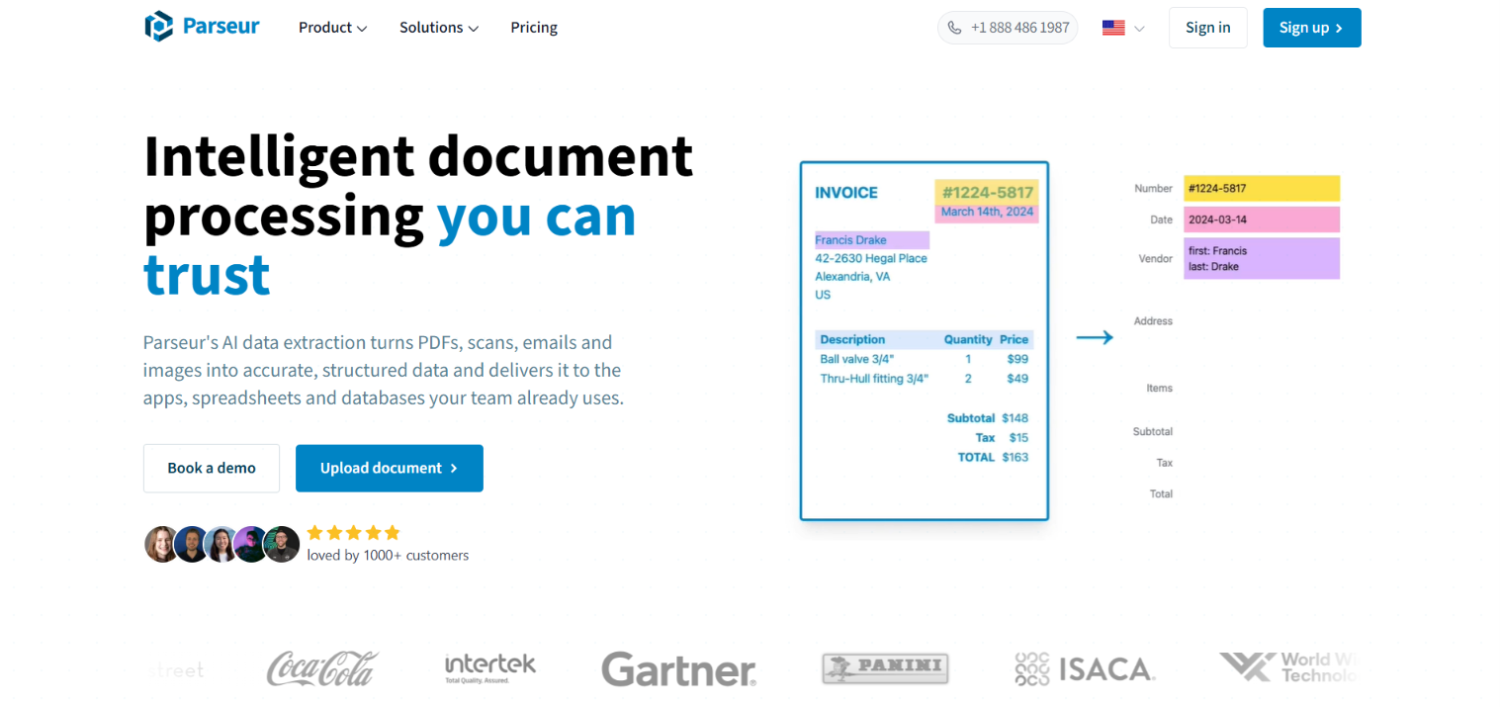Click the 'Address' field label

[x=1153, y=321]
